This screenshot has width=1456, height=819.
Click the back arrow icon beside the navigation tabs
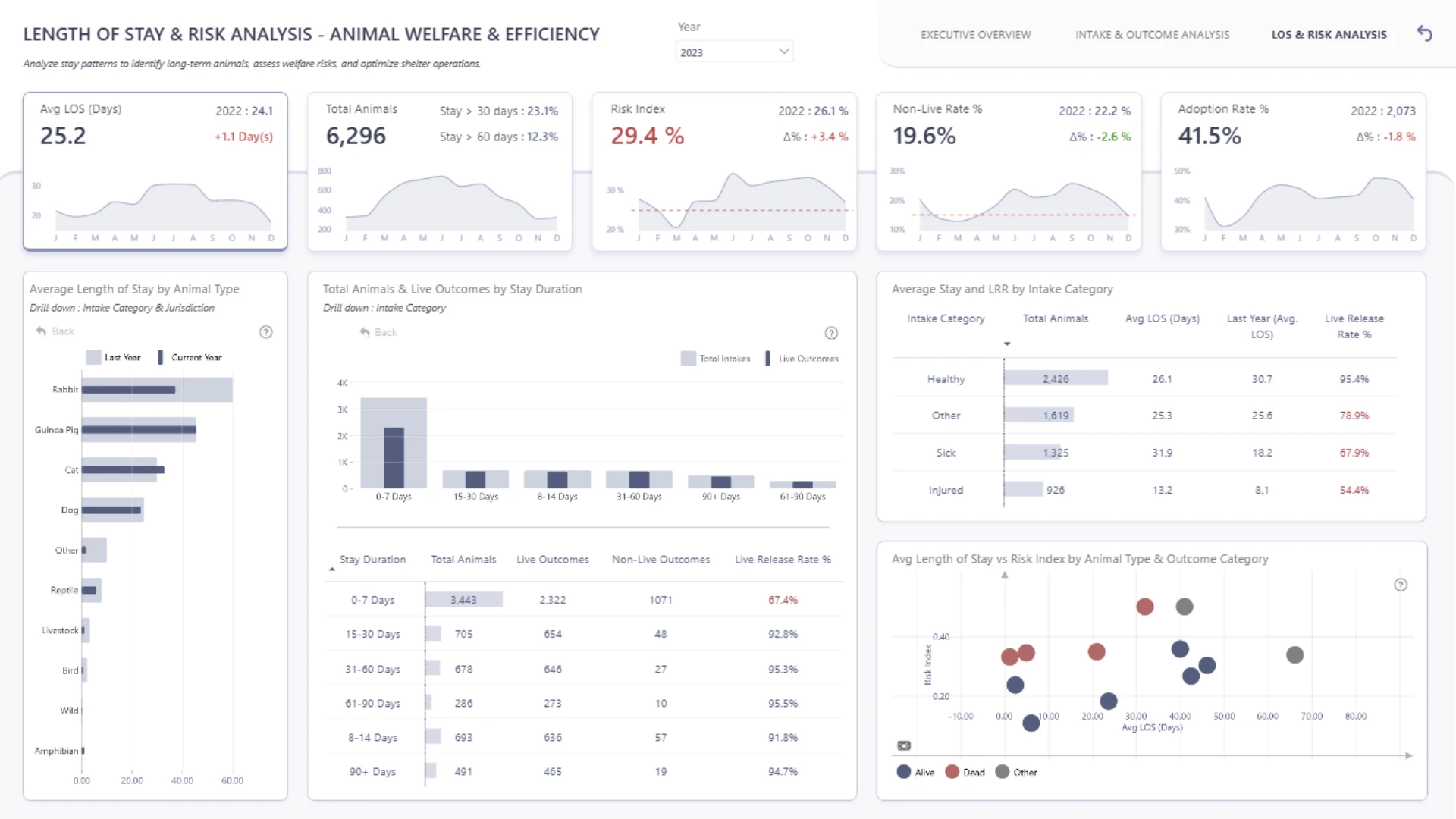point(1425,33)
